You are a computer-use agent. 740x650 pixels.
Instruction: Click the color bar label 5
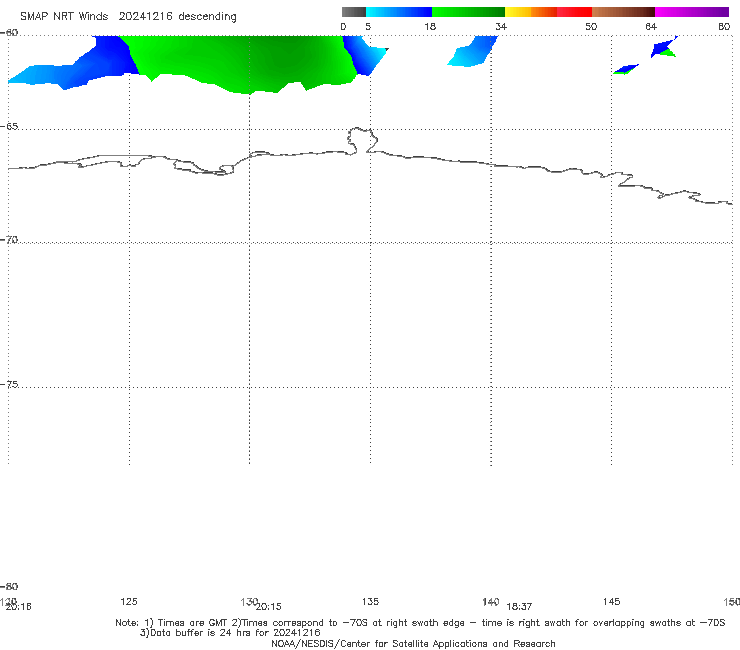click(x=368, y=26)
